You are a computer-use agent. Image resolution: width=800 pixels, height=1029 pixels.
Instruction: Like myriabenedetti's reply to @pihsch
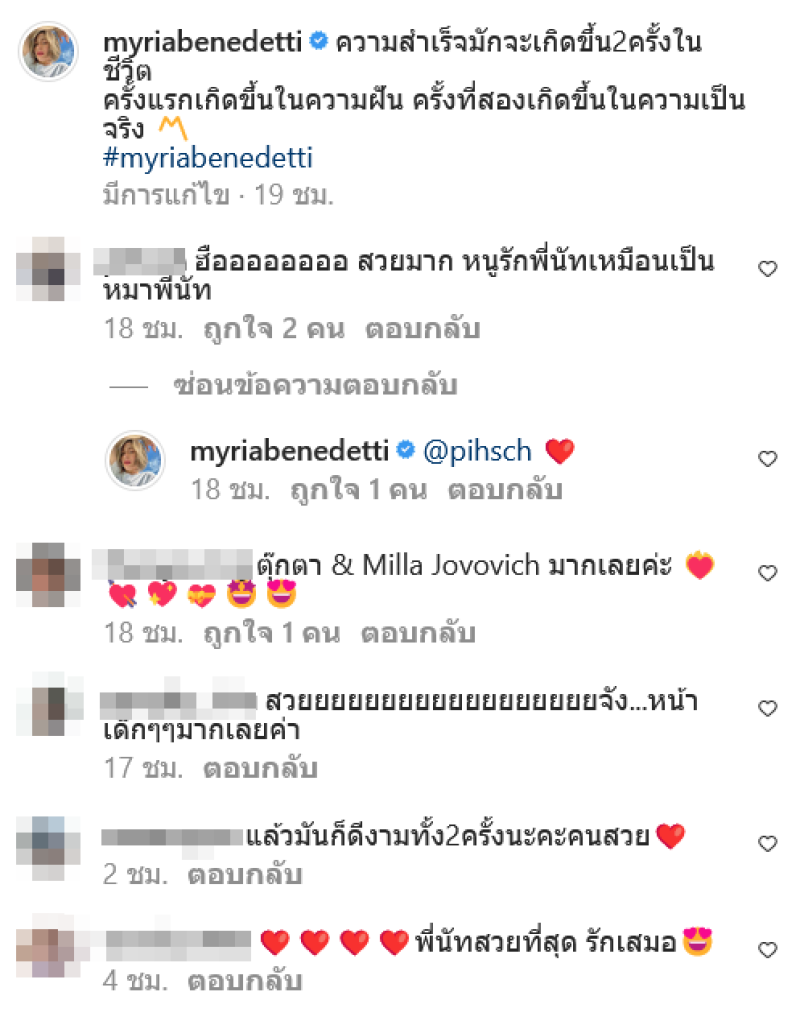click(767, 459)
